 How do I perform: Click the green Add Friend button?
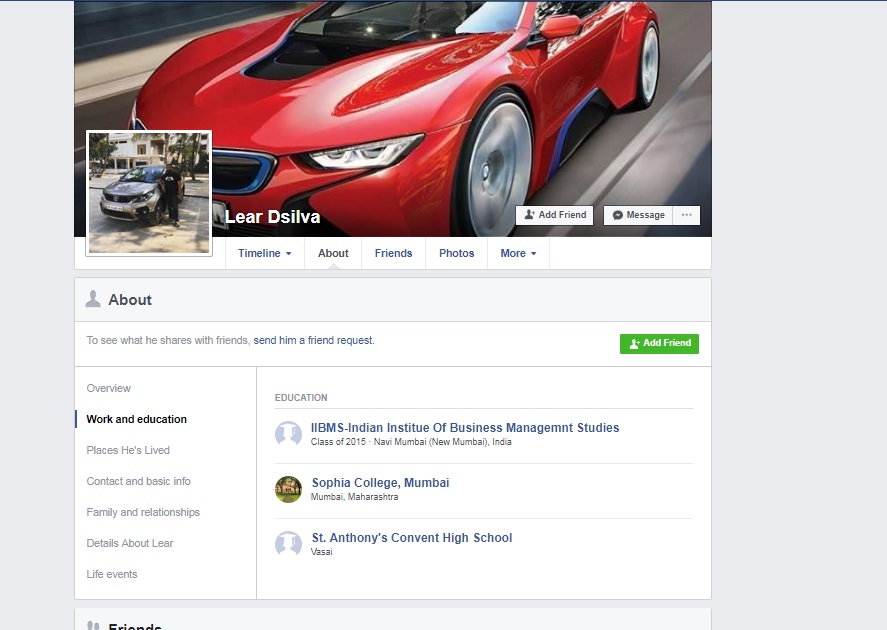659,343
